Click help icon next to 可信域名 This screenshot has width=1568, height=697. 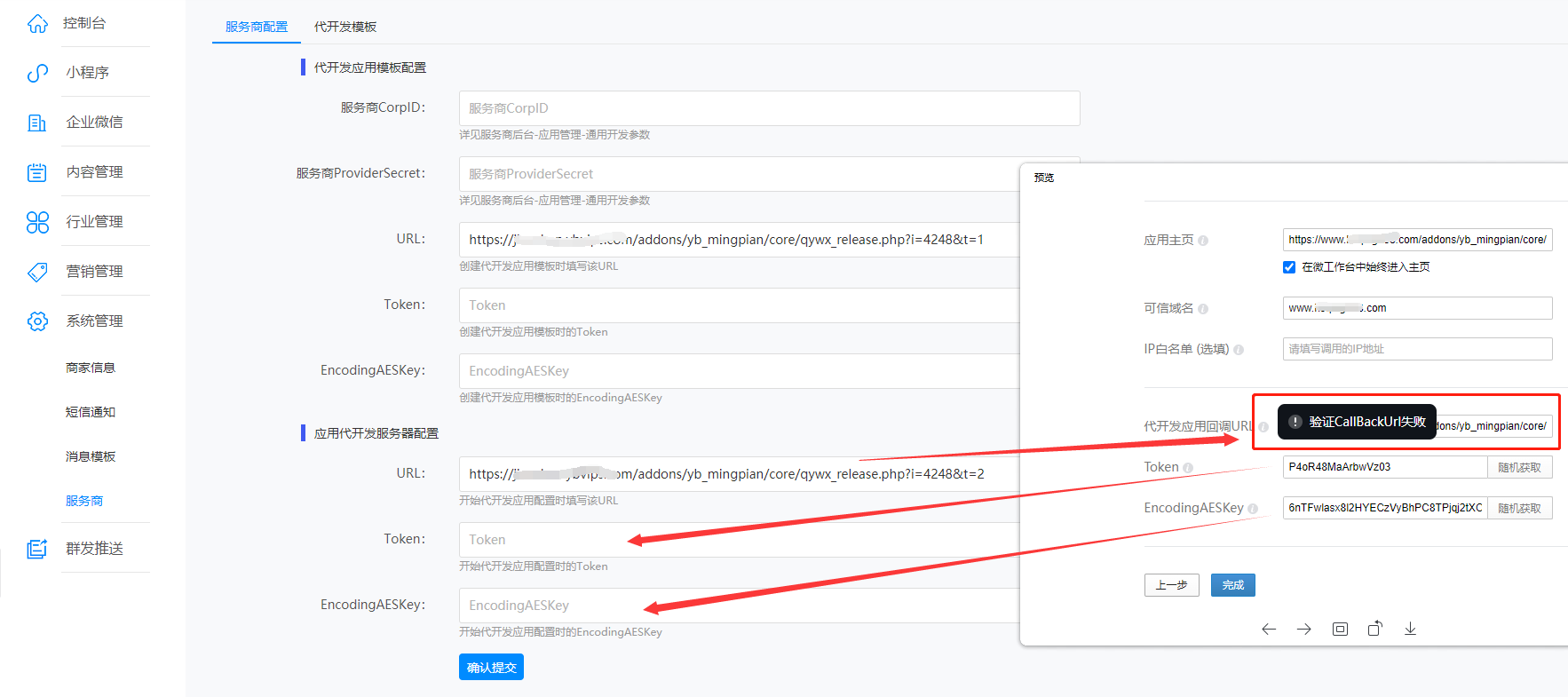pos(1203,309)
